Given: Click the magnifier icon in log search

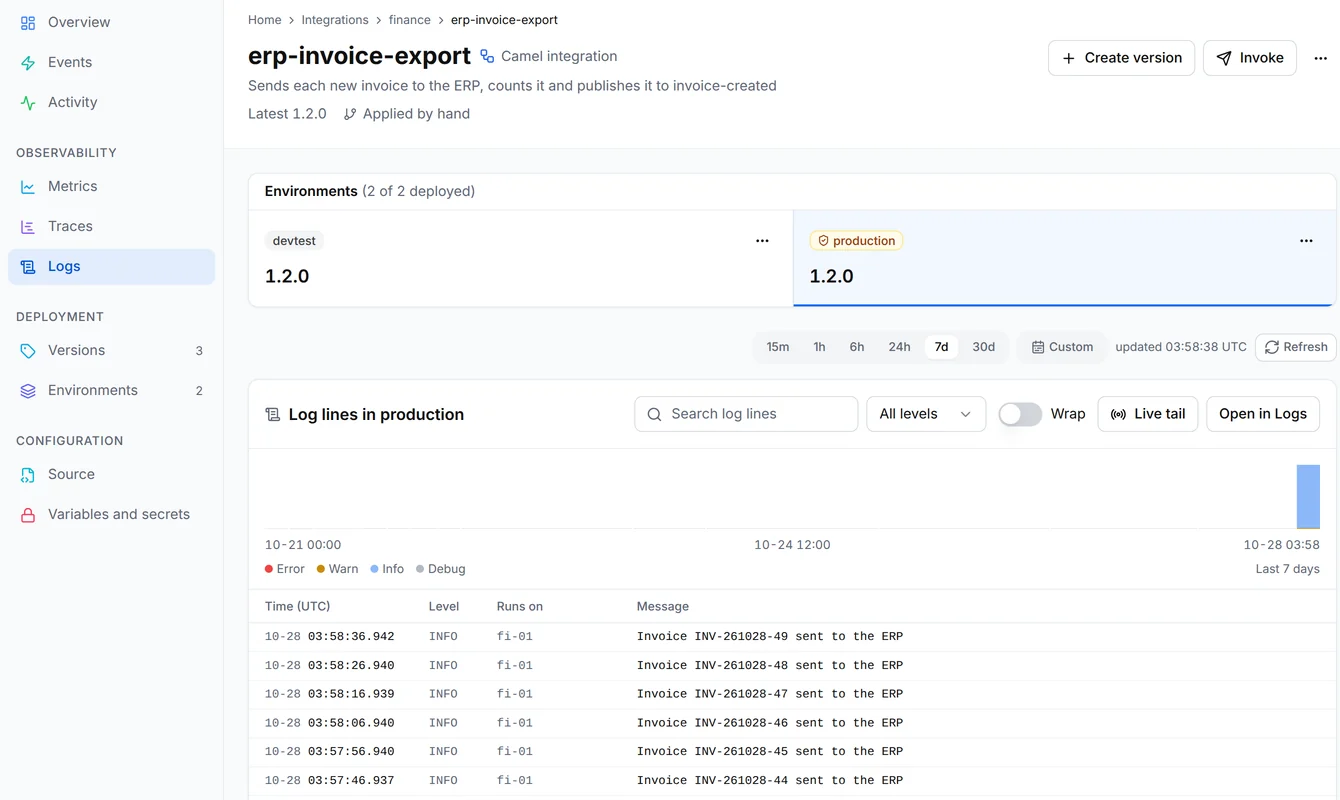Looking at the screenshot, I should coord(654,414).
